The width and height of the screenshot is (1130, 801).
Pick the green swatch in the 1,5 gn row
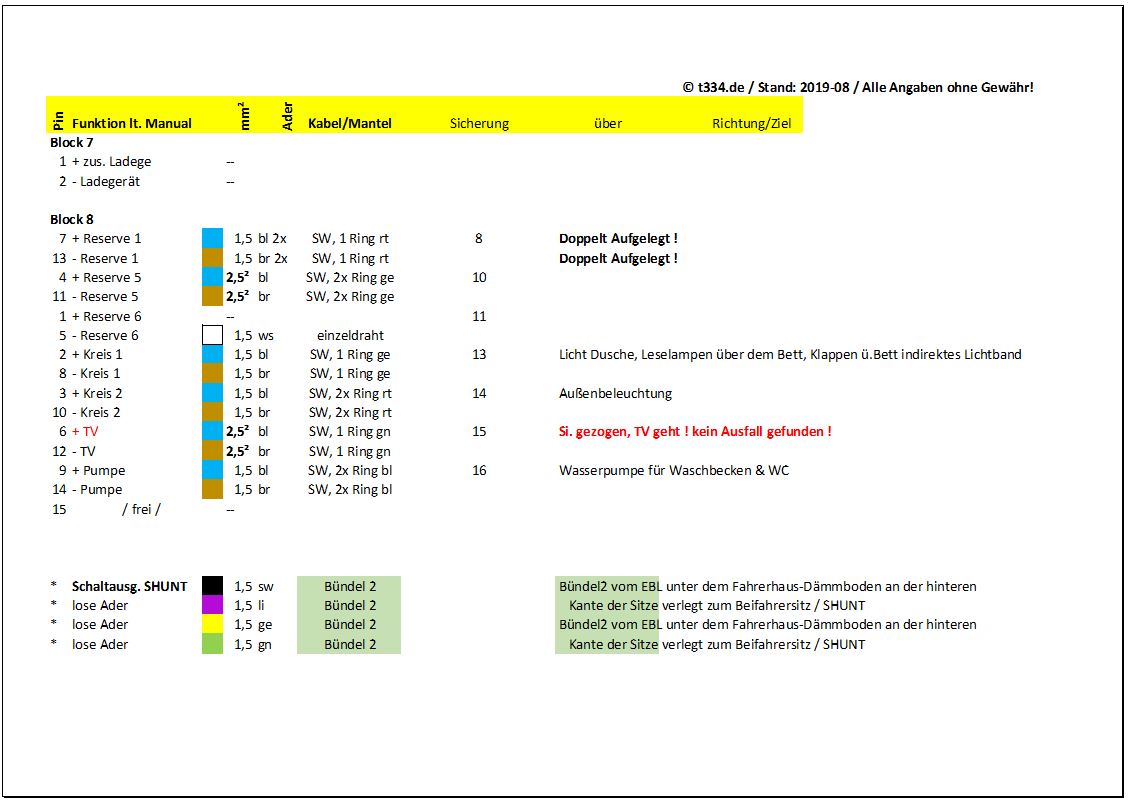tap(212, 644)
